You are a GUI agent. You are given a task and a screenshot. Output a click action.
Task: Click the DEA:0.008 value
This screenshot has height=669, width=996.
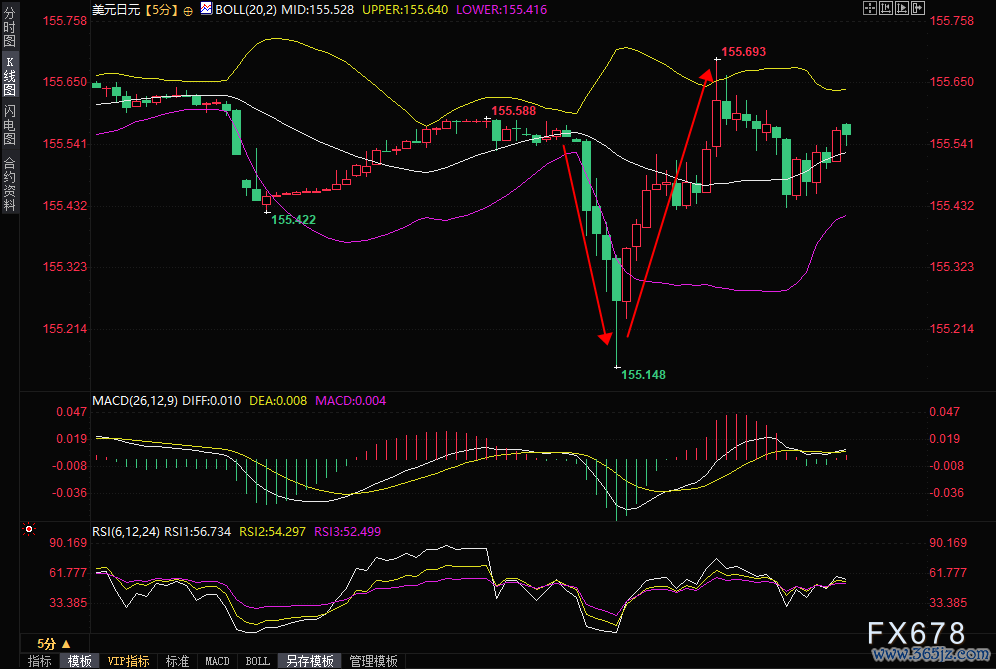coord(278,401)
